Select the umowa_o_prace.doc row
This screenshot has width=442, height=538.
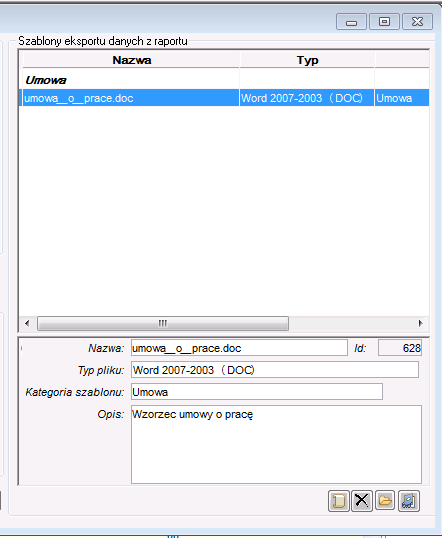tap(224, 98)
